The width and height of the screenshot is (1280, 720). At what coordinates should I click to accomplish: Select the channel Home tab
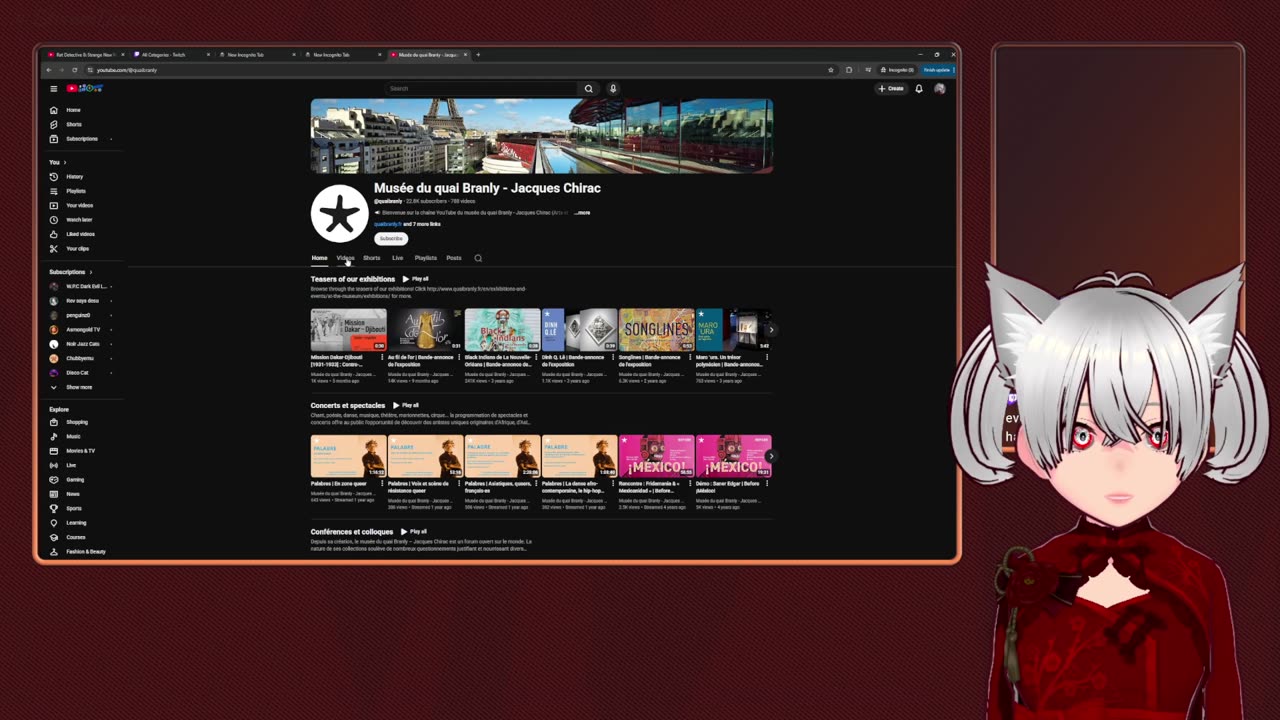[x=319, y=258]
